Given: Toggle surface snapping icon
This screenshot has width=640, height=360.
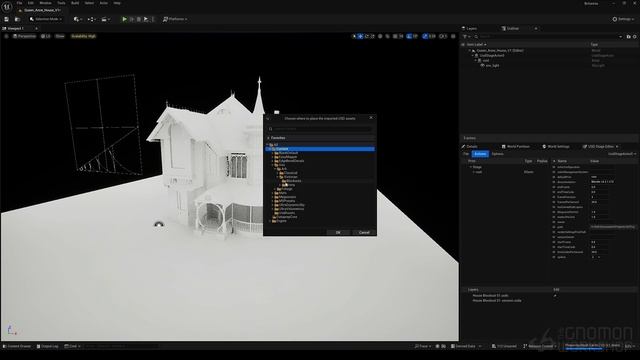Looking at the screenshot, I should coord(387,36).
